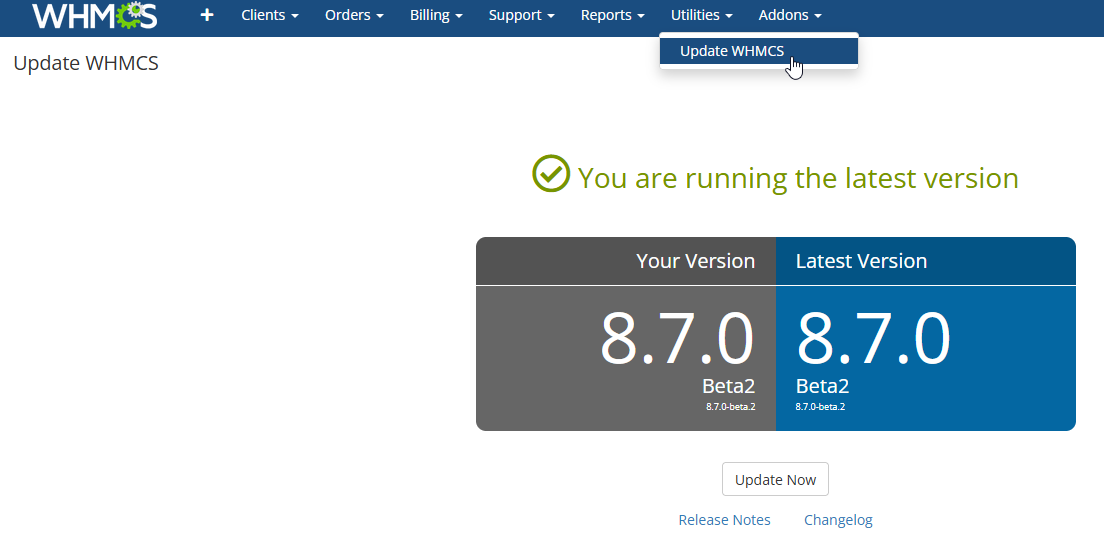The height and width of the screenshot is (554, 1104).
Task: Click the Update Now button
Action: click(775, 479)
